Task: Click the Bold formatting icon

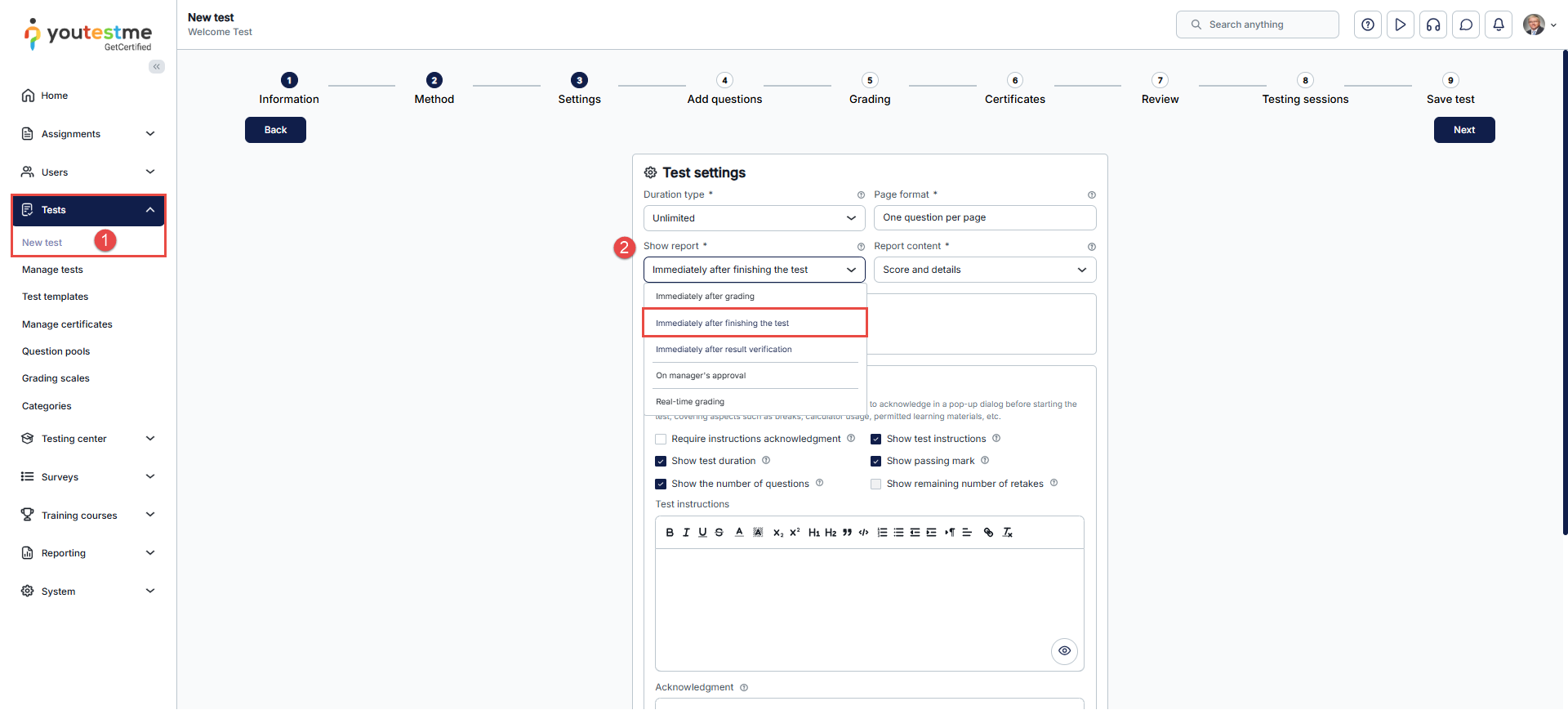Action: click(x=670, y=533)
